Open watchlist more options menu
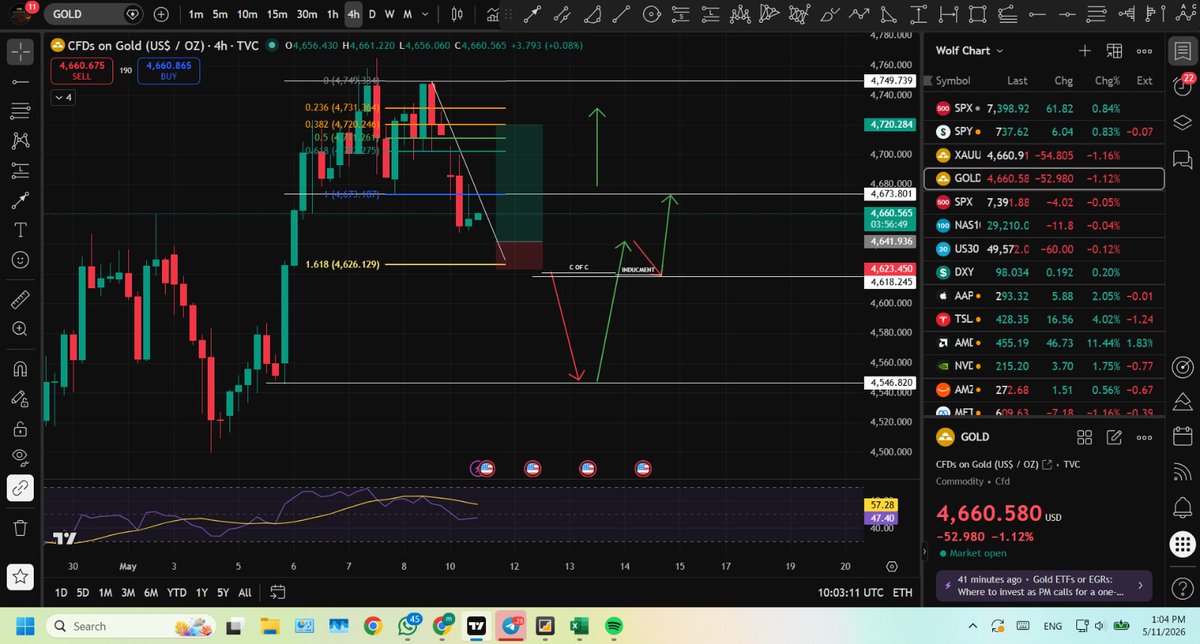The image size is (1200, 644). coord(1144,51)
